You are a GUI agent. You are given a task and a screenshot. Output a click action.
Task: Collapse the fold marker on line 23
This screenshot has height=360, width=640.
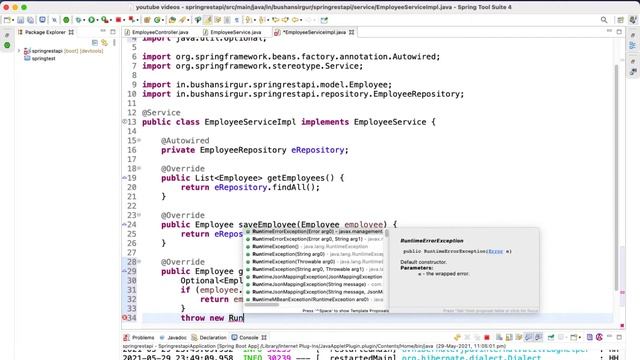coord(139,215)
